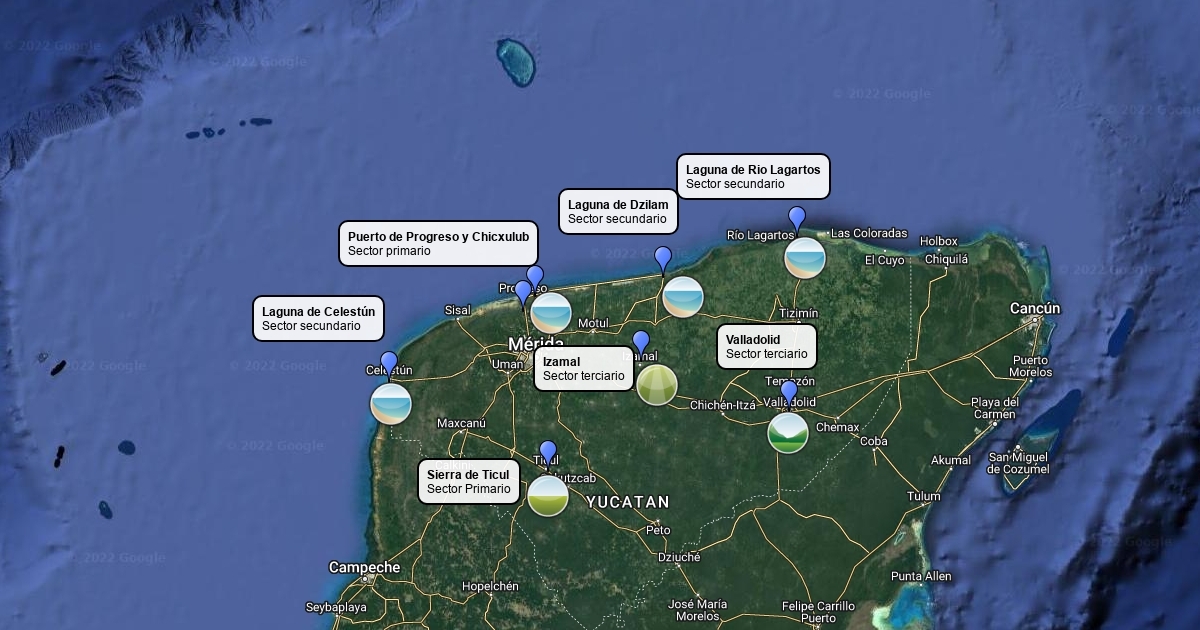Select the Laguna de Dzilam beach photo icon
Viewport: 1200px width, 630px height.
(683, 297)
